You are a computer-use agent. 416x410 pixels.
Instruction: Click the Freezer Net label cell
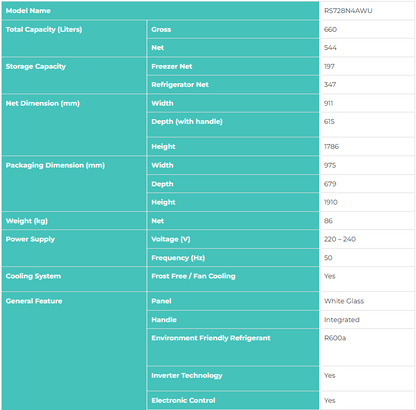(x=233, y=66)
